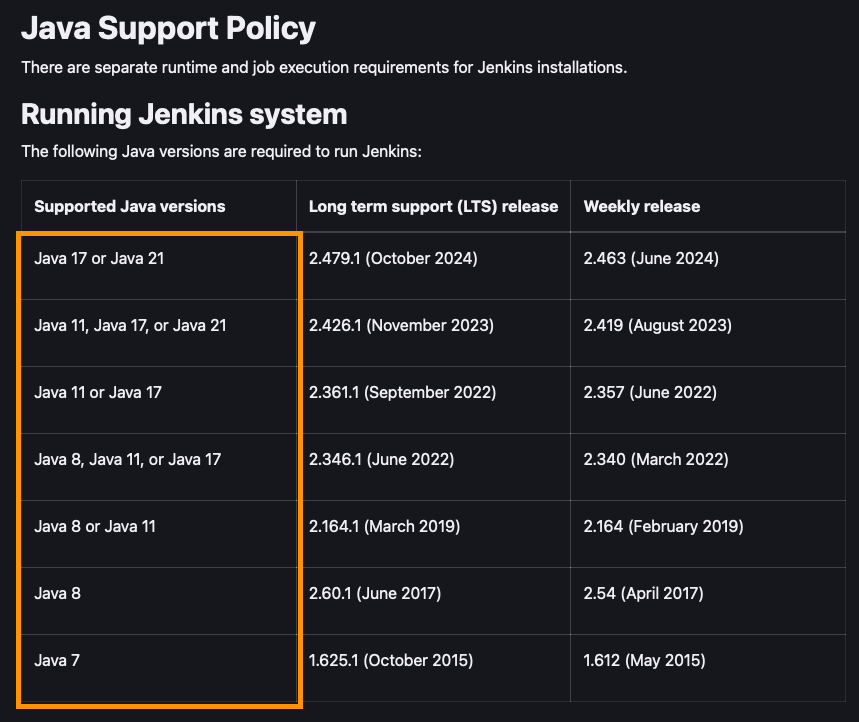Click the Java 8 table cell
The width and height of the screenshot is (859, 722).
57,593
